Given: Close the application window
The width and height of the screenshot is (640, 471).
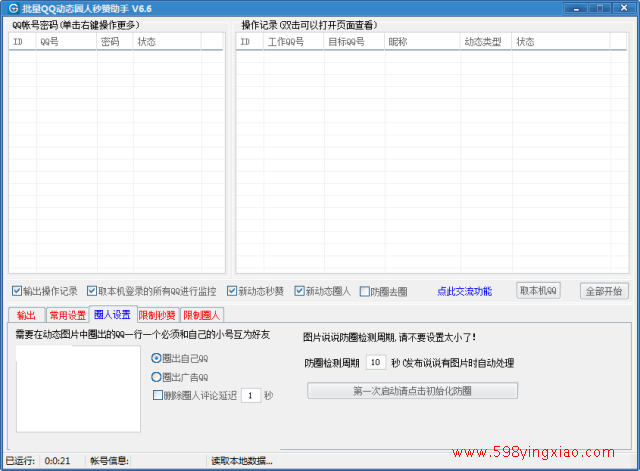Looking at the screenshot, I should pyautogui.click(x=624, y=8).
